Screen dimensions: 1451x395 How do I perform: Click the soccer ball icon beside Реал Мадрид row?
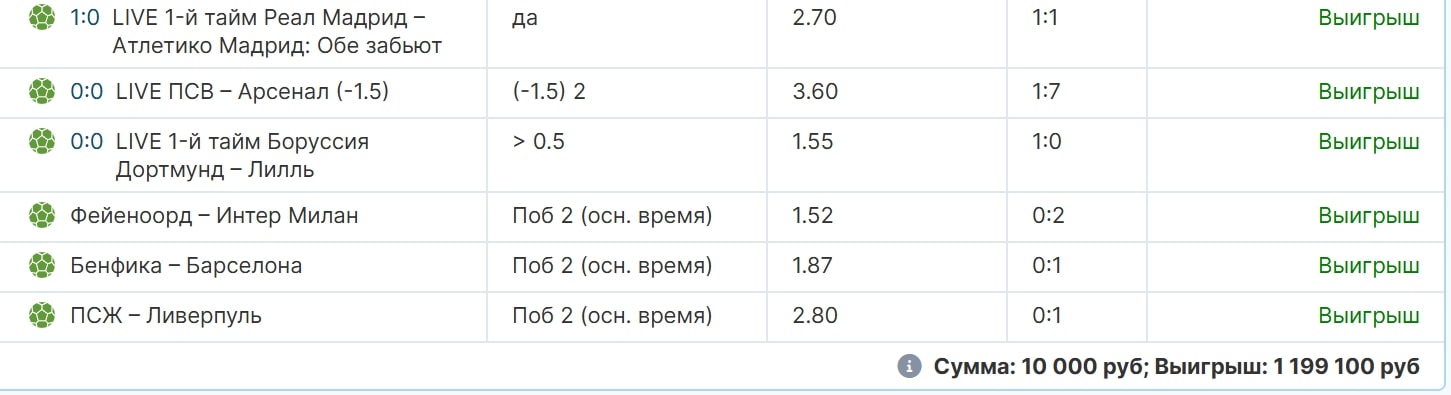[42, 17]
